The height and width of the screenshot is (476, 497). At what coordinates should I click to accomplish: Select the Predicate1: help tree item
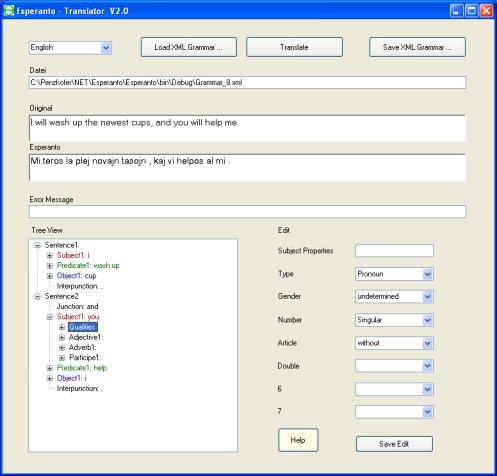[82, 368]
